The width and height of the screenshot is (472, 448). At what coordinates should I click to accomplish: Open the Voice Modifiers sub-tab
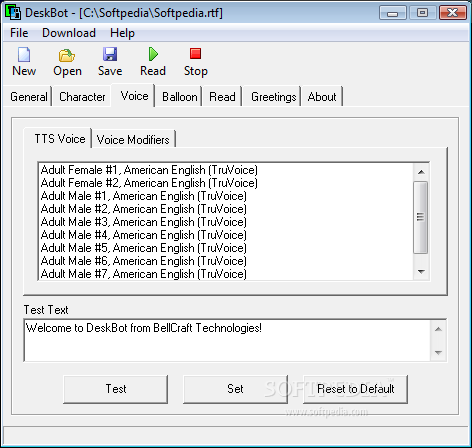click(133, 139)
